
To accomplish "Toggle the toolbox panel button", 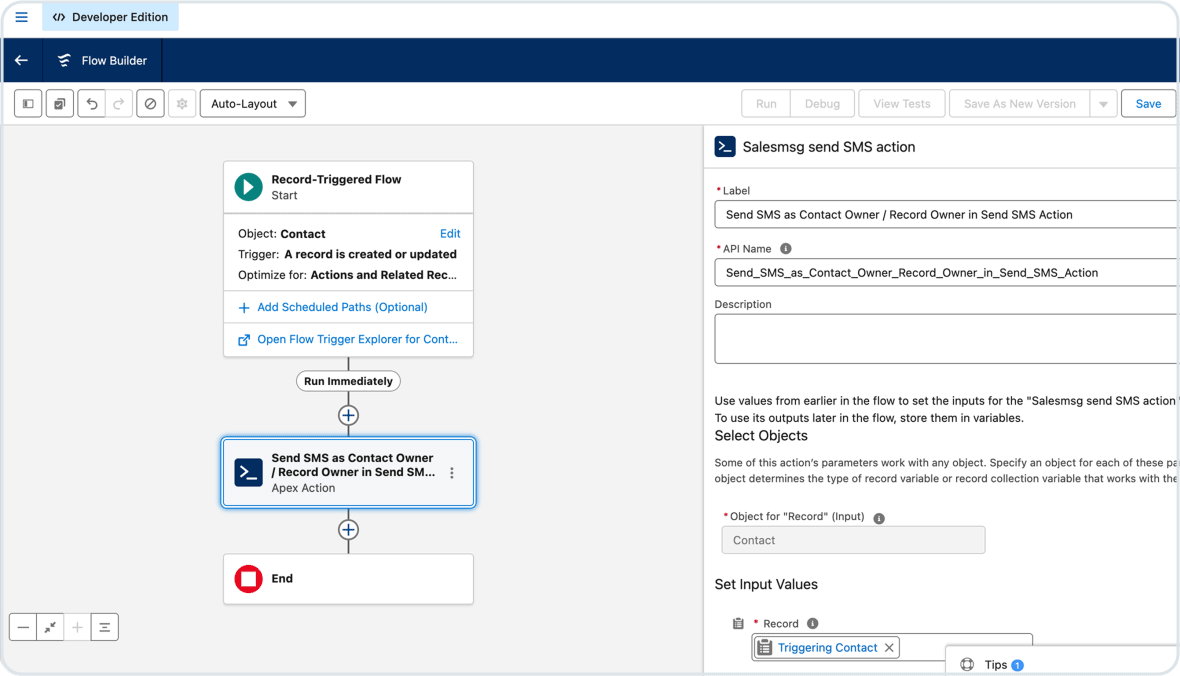I will pyautogui.click(x=28, y=104).
